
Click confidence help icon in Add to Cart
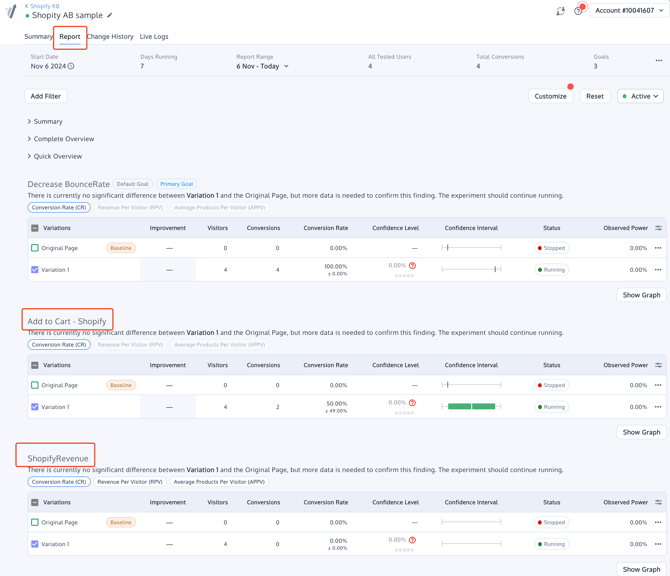tap(412, 403)
